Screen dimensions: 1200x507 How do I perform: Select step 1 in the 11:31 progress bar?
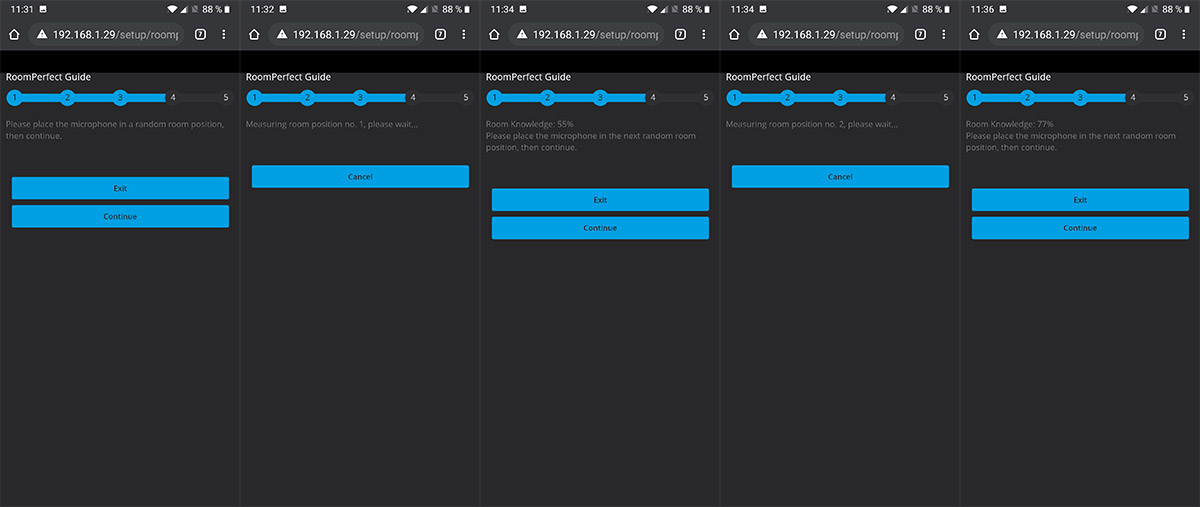[x=14, y=98]
